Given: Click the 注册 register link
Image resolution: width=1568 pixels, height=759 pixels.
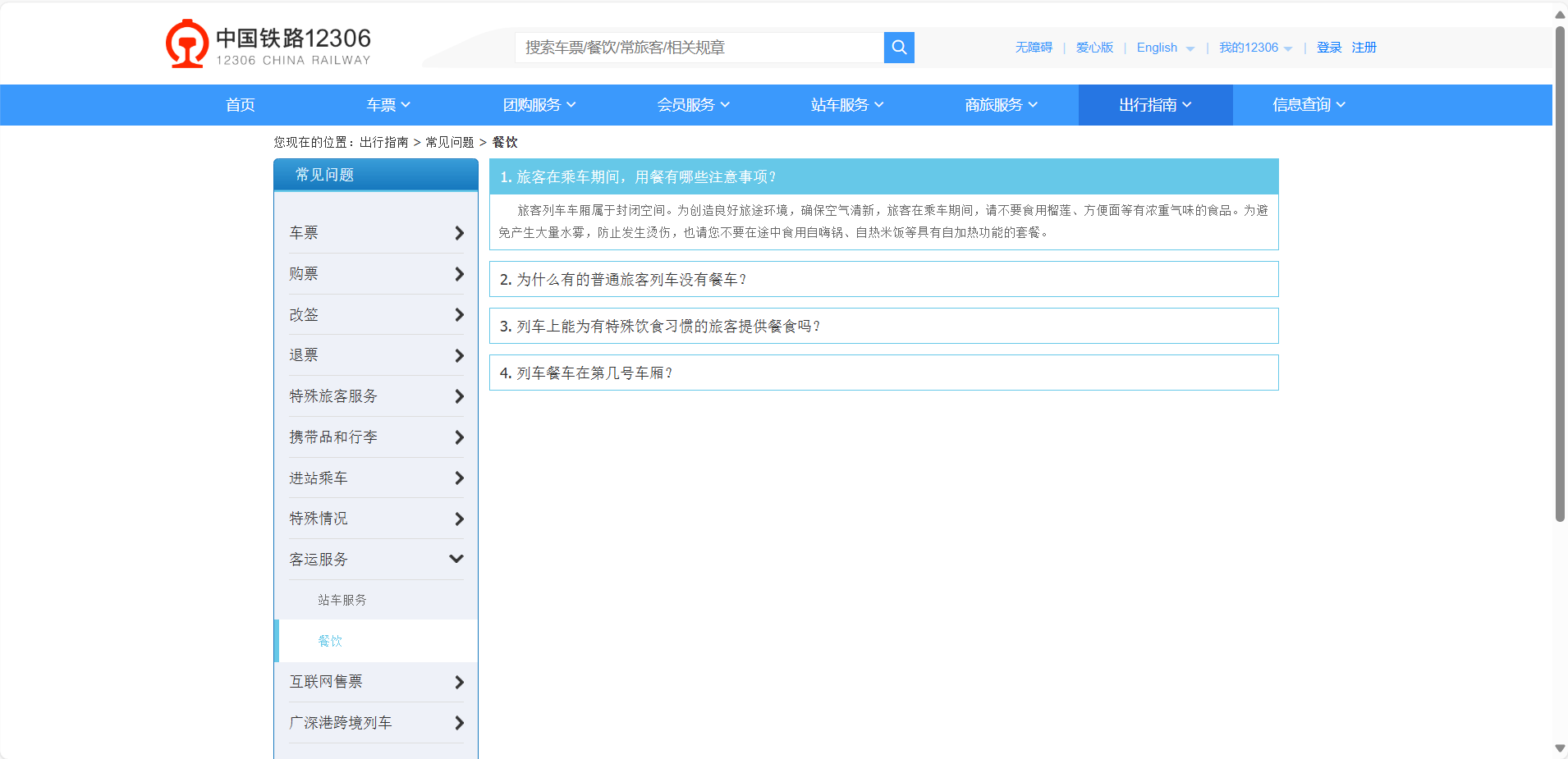Looking at the screenshot, I should pyautogui.click(x=1364, y=48).
